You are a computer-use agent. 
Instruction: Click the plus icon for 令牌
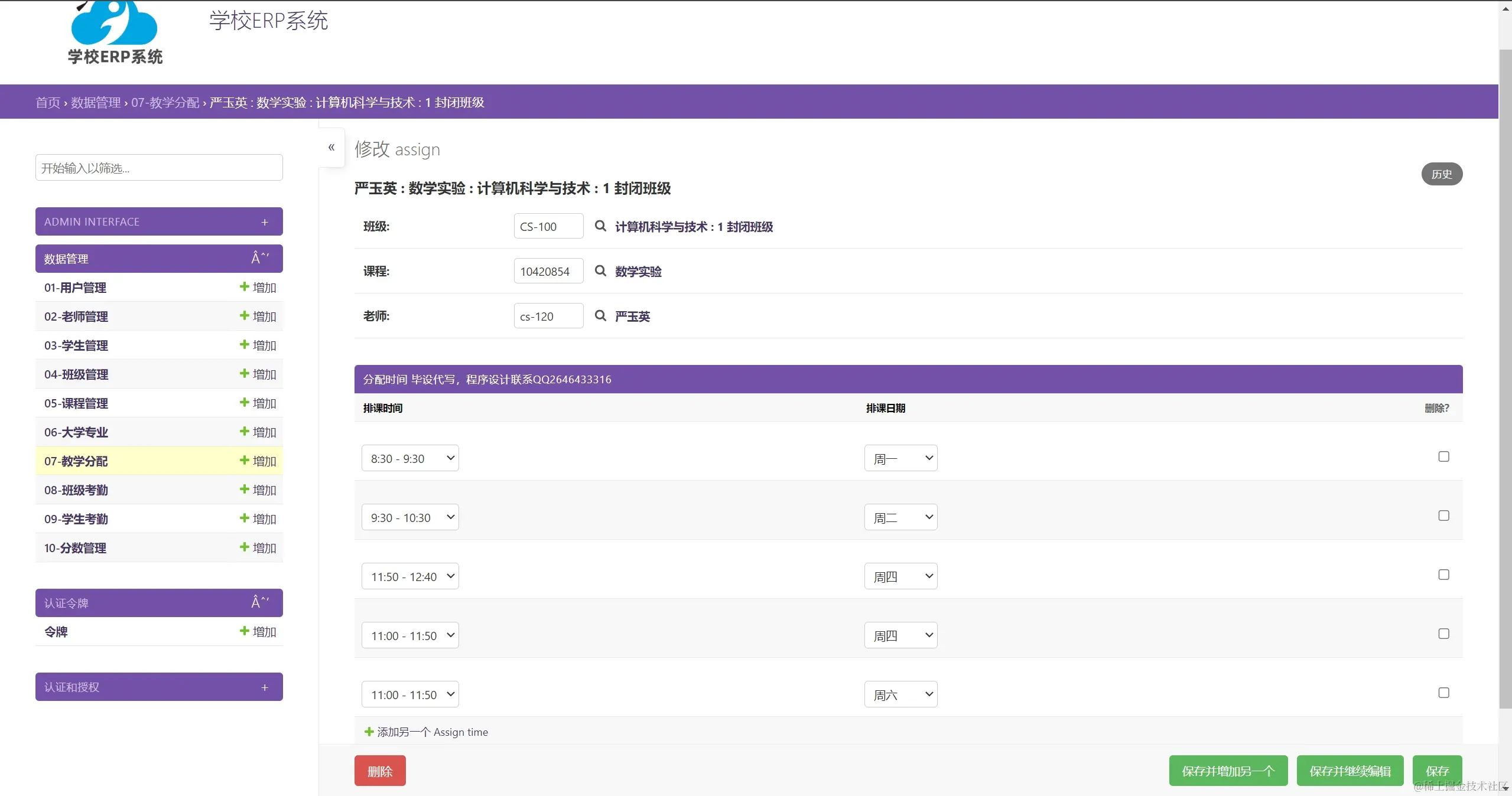click(x=244, y=631)
